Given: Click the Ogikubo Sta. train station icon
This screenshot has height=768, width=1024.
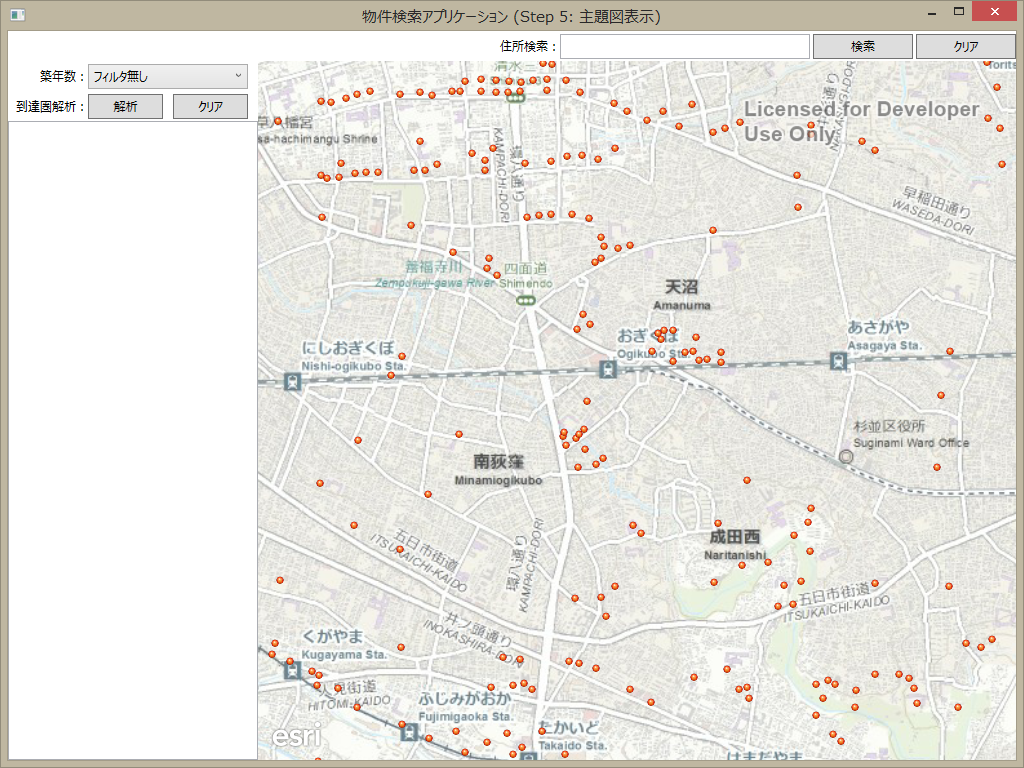Looking at the screenshot, I should point(608,369).
